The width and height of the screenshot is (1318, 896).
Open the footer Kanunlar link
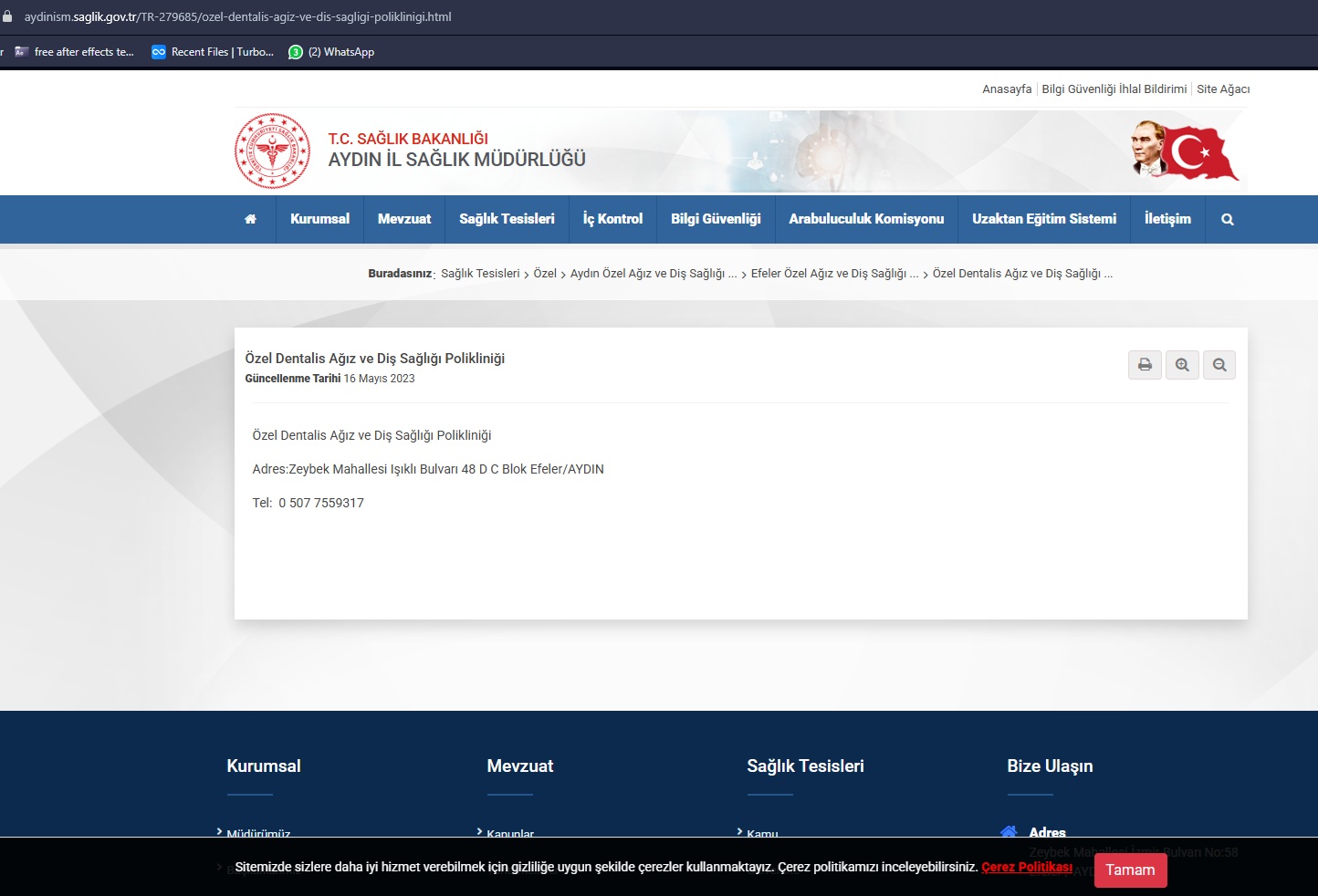point(510,832)
